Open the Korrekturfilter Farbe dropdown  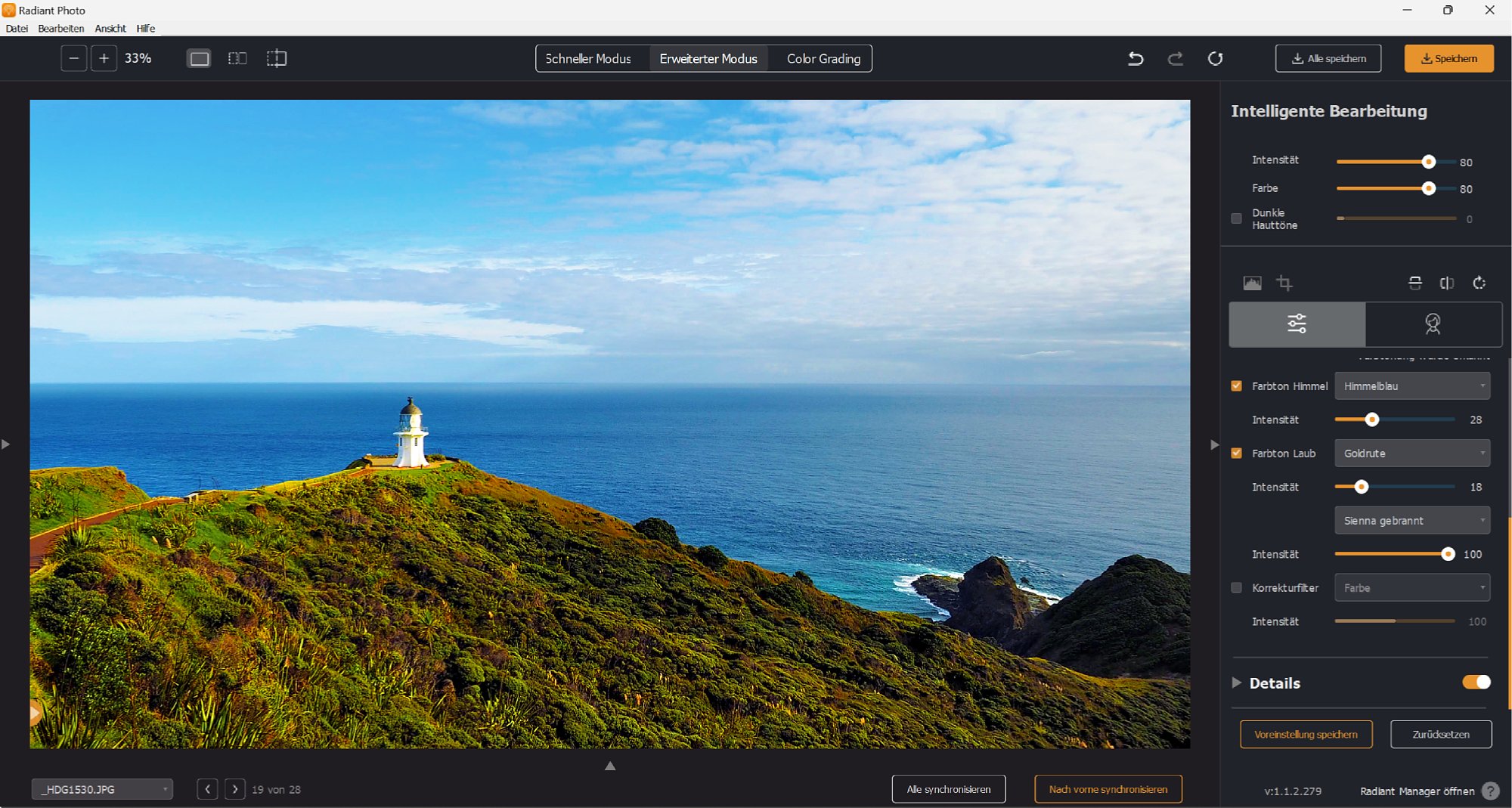1412,587
